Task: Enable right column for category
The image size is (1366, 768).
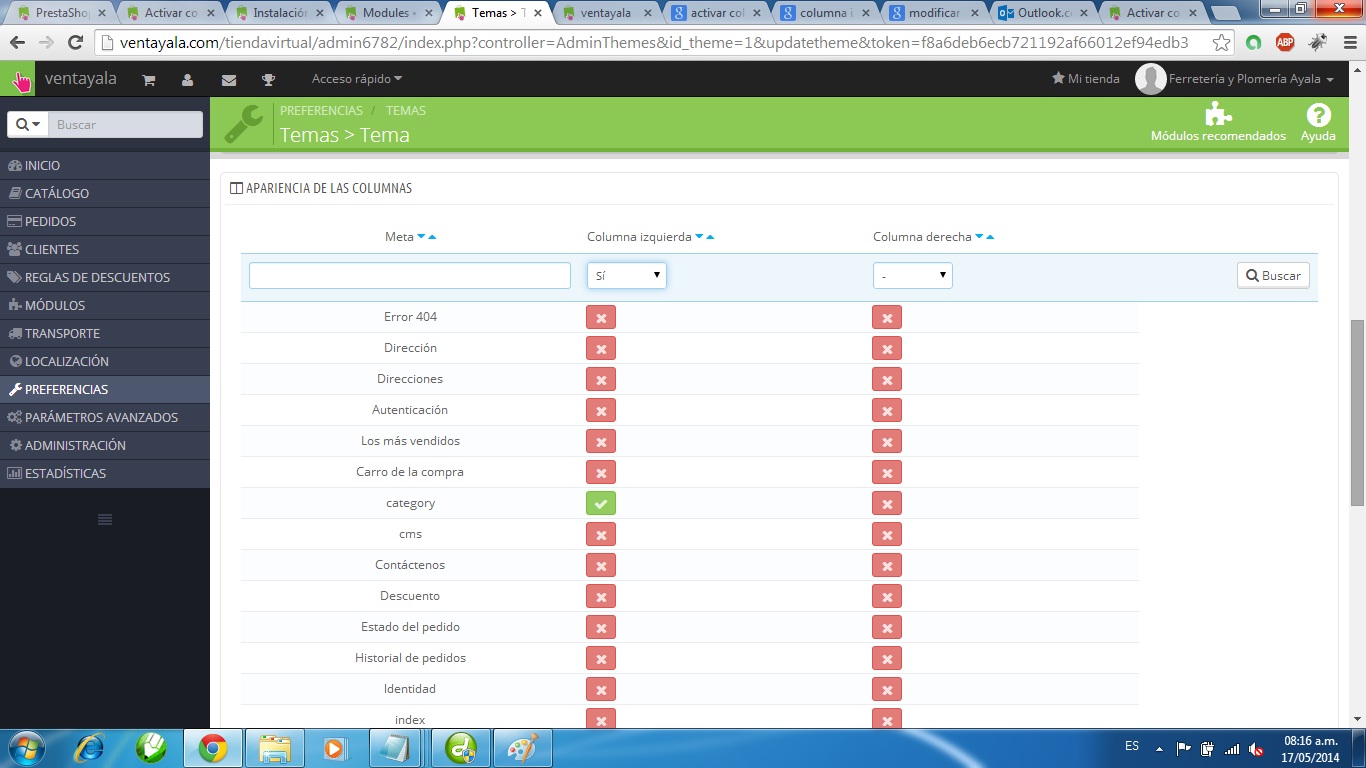Action: [x=887, y=503]
